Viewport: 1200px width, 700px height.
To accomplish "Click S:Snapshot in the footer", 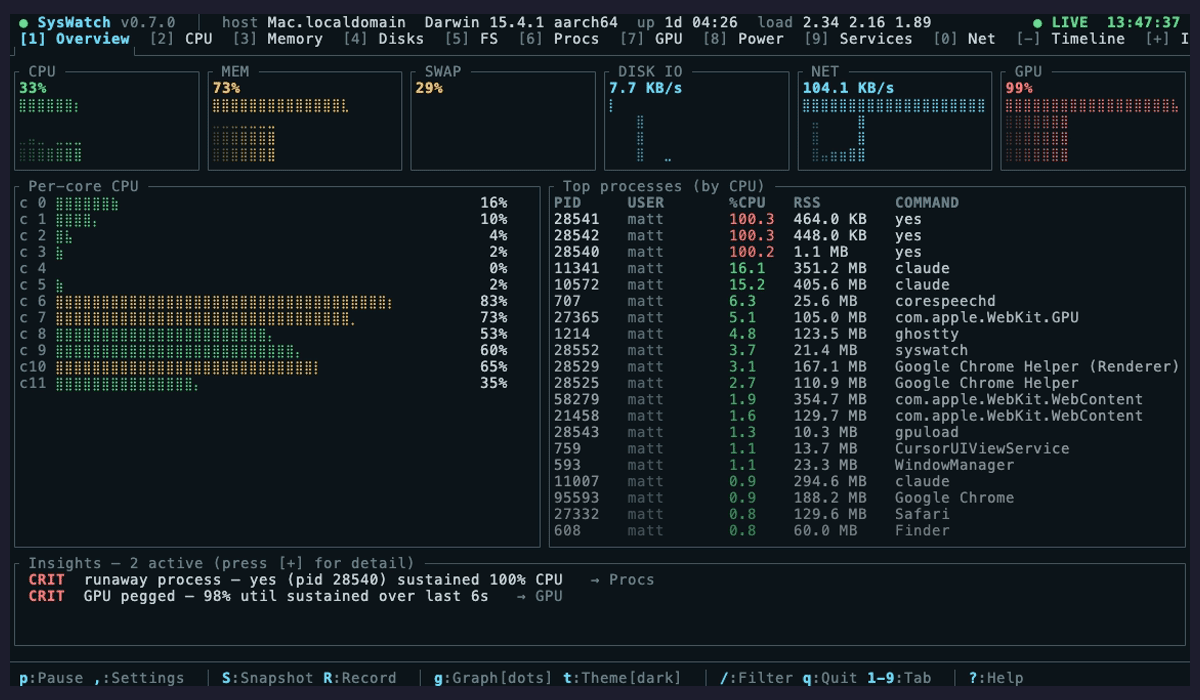I will pos(268,678).
